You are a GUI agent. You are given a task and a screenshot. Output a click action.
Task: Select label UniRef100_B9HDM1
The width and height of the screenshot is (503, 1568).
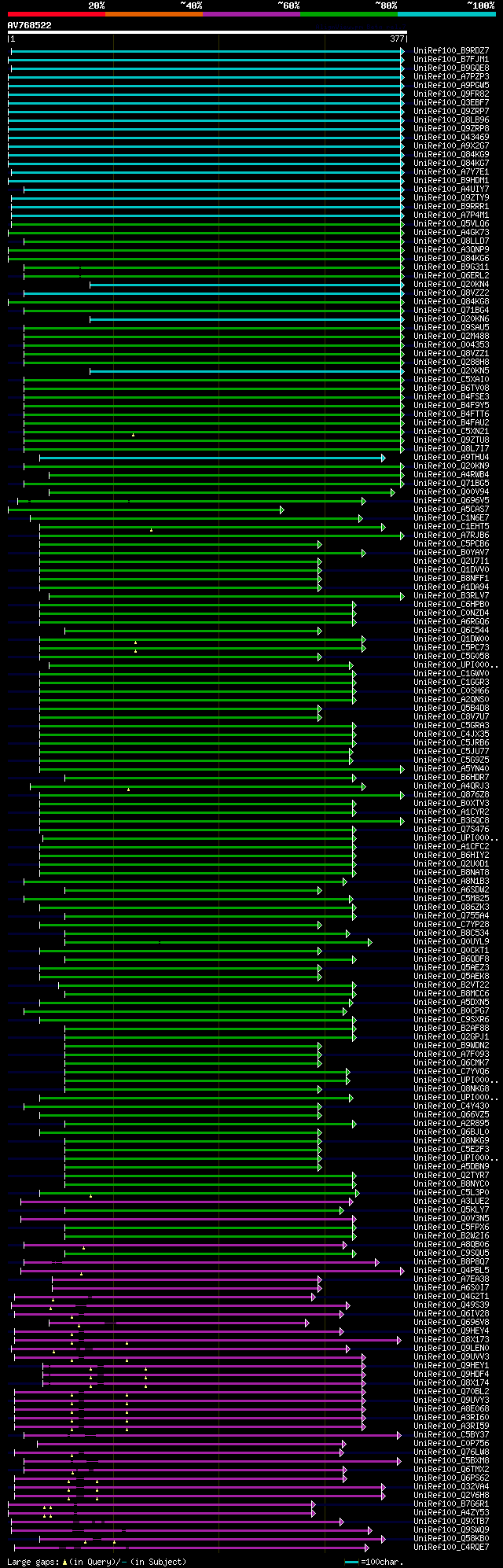[451, 181]
